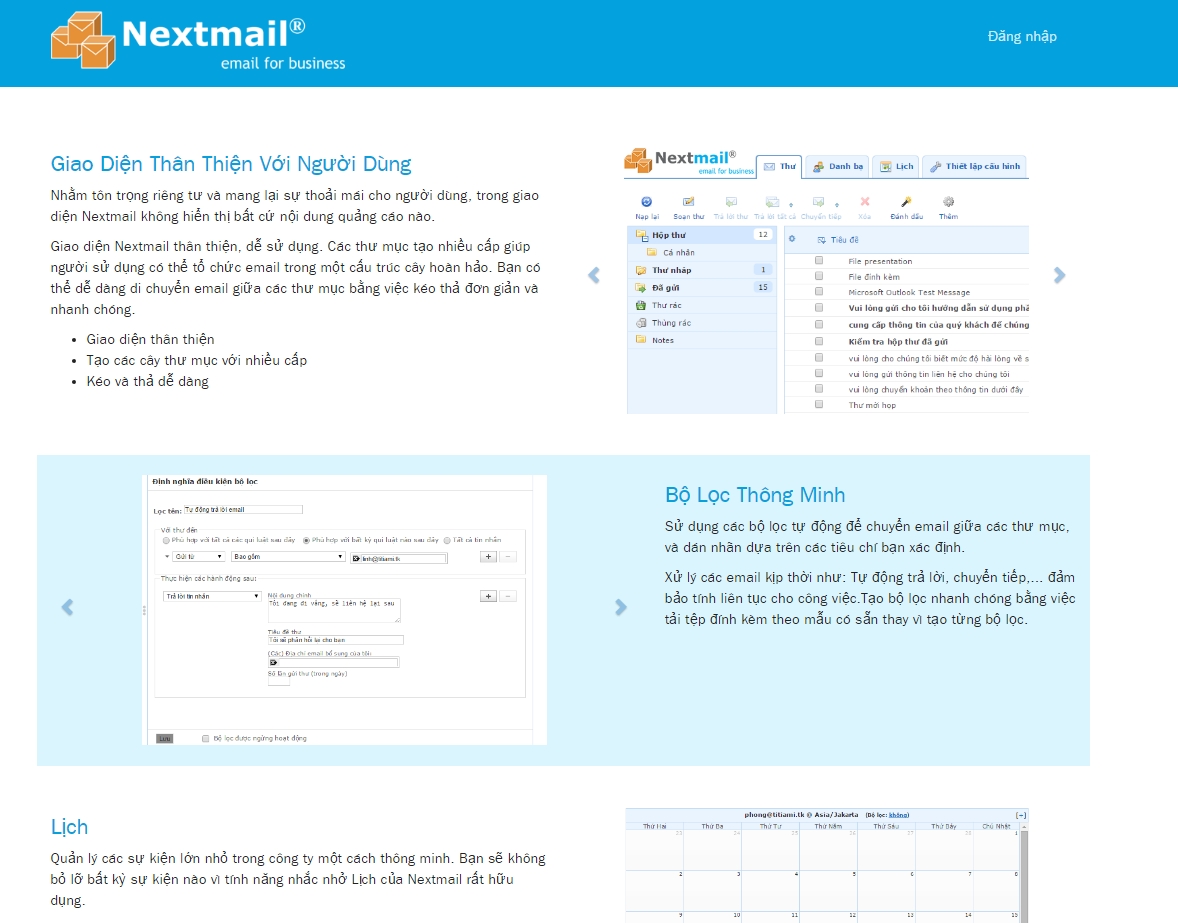Click the additional email address field
The width and height of the screenshot is (1178, 923).
click(333, 662)
